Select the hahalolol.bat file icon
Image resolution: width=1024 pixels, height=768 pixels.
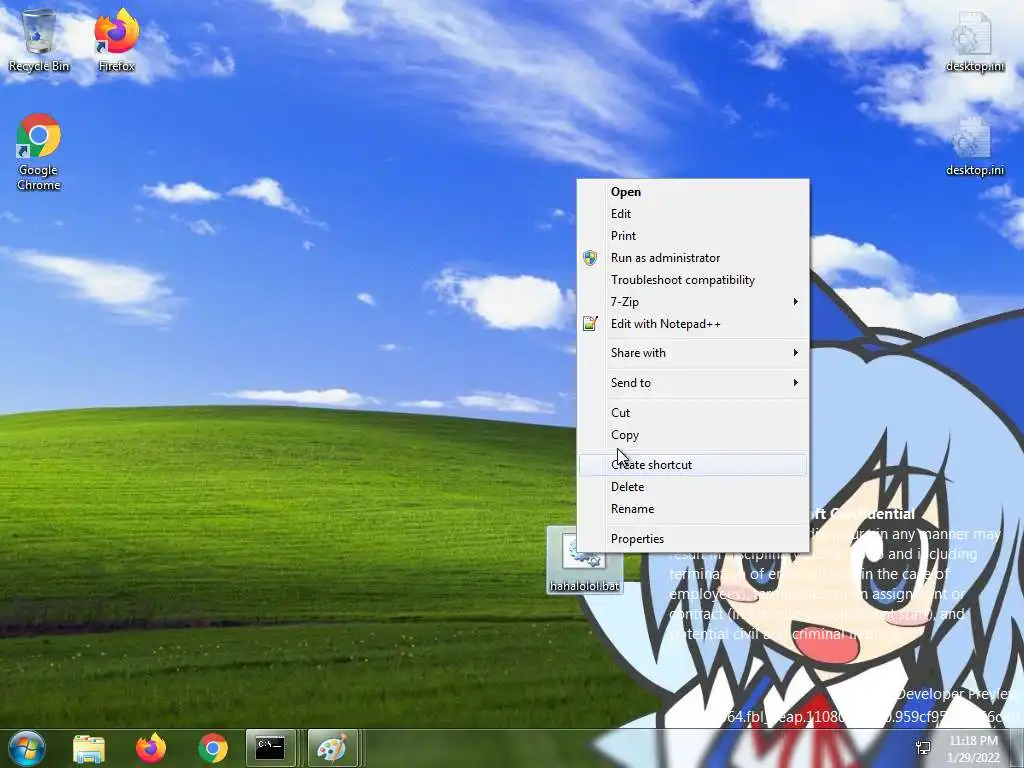point(584,560)
